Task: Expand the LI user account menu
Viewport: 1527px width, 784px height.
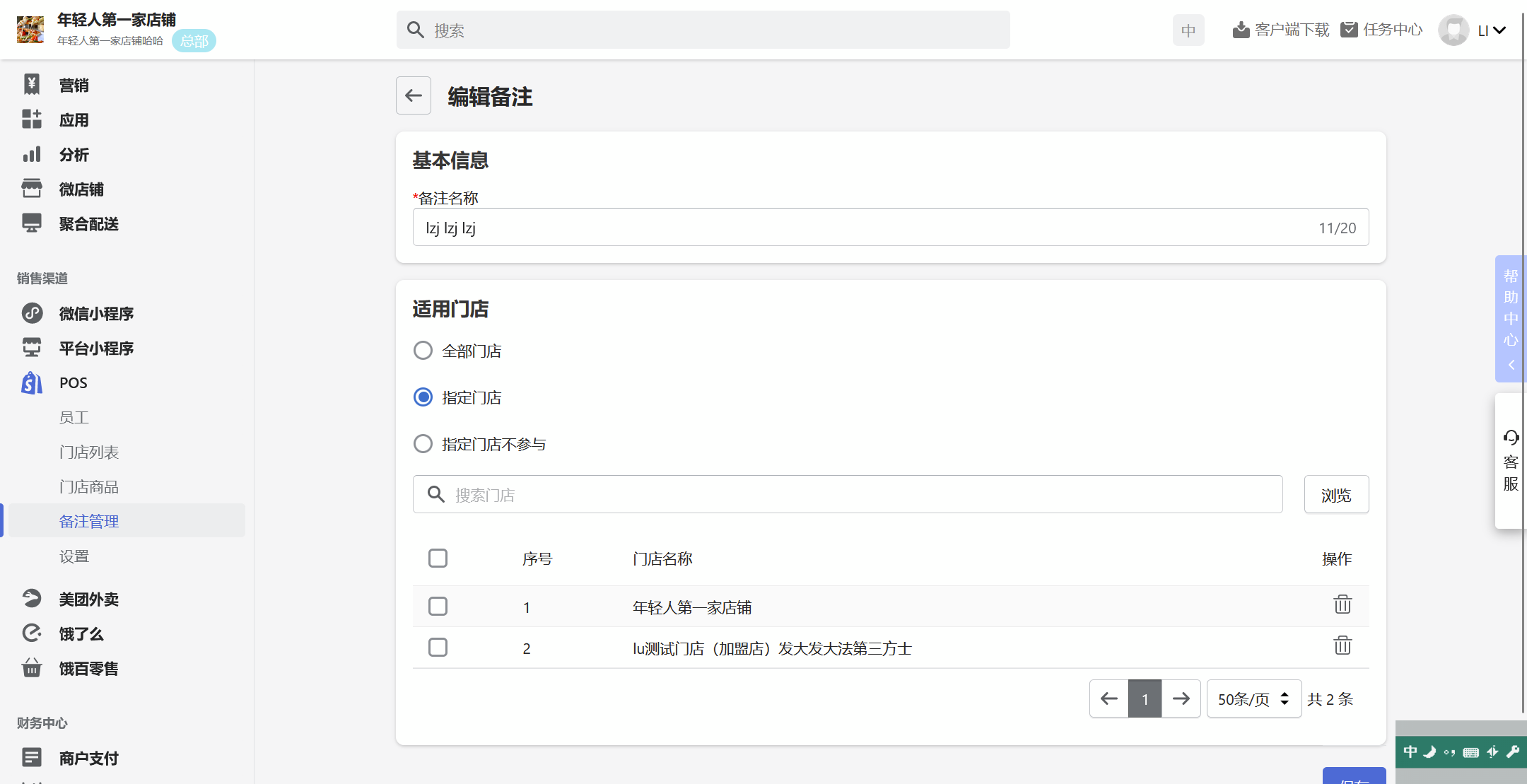Action: pos(1492,30)
